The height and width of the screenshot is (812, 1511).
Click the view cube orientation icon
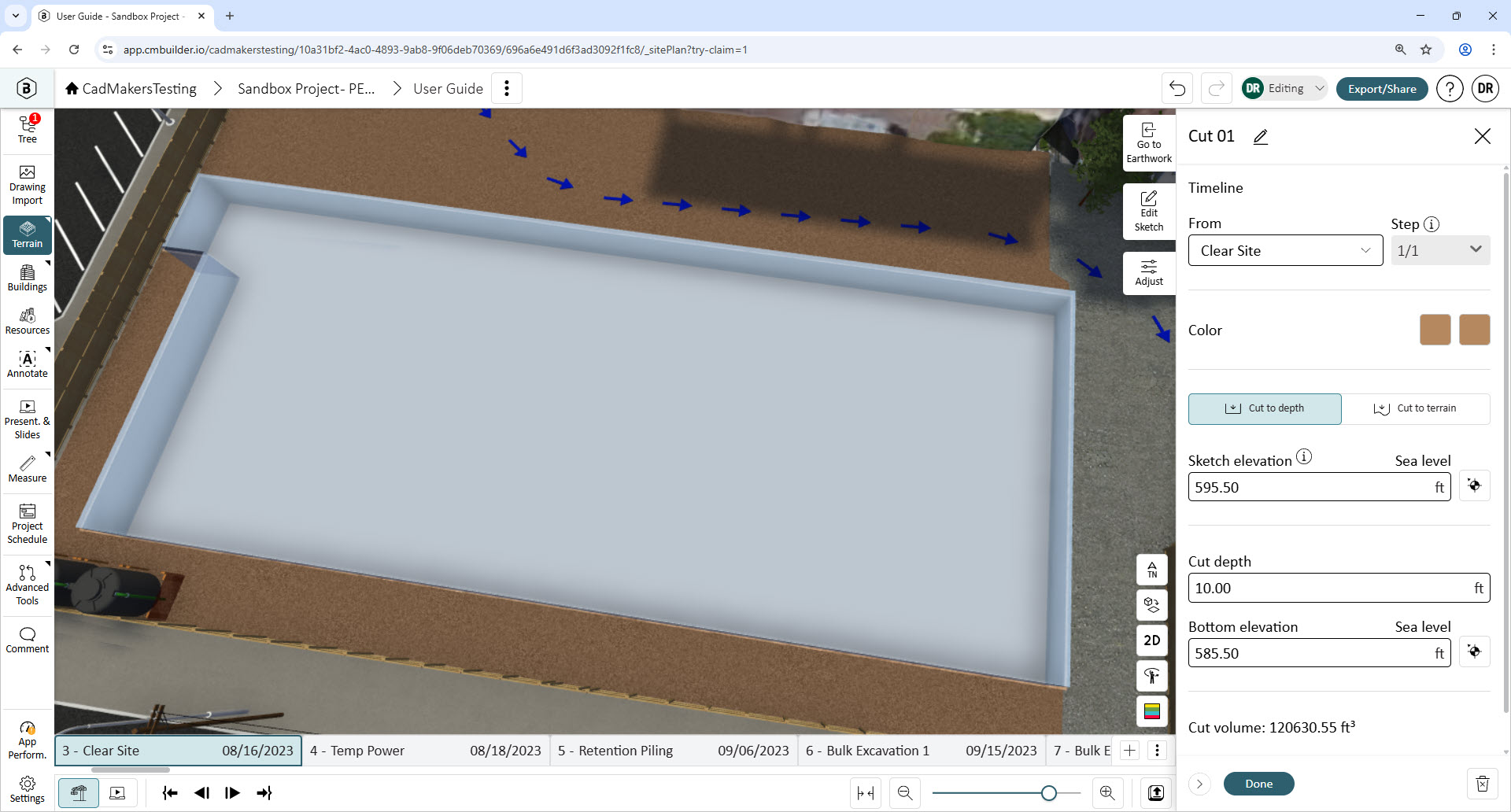[1152, 605]
